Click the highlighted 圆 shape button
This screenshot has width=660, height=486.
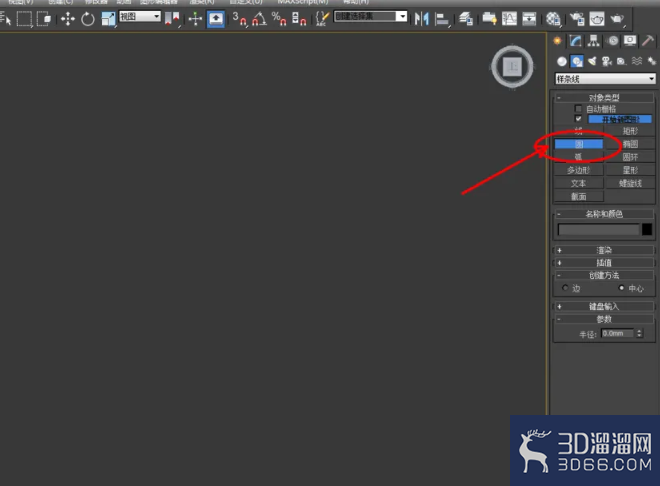pos(579,144)
